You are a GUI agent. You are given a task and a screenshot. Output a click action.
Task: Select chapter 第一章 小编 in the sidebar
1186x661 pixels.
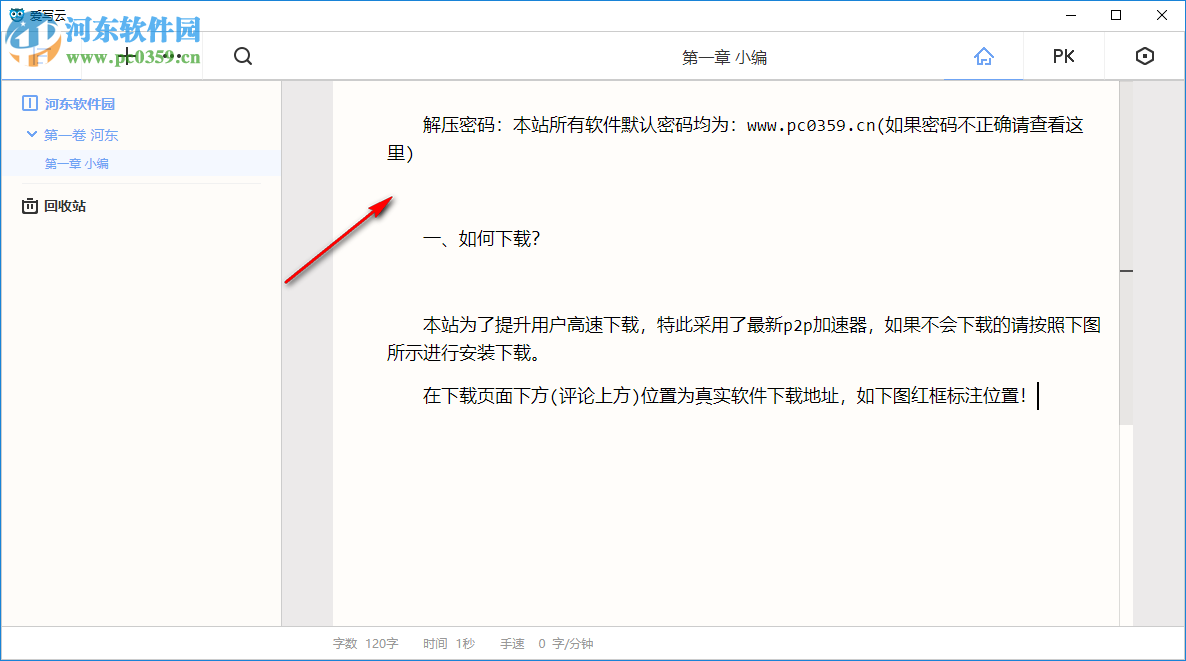coord(75,163)
